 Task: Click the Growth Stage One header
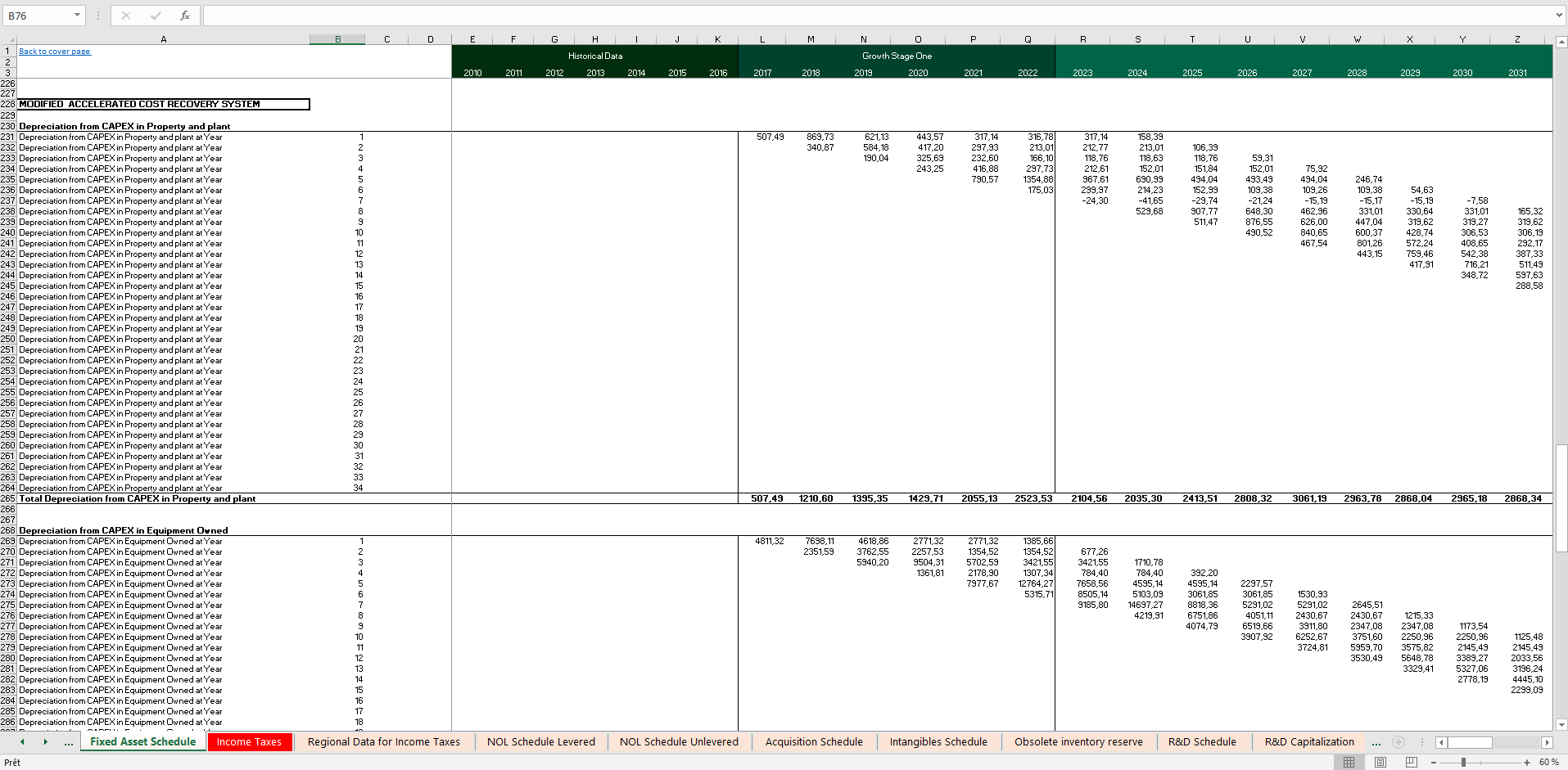pos(897,56)
